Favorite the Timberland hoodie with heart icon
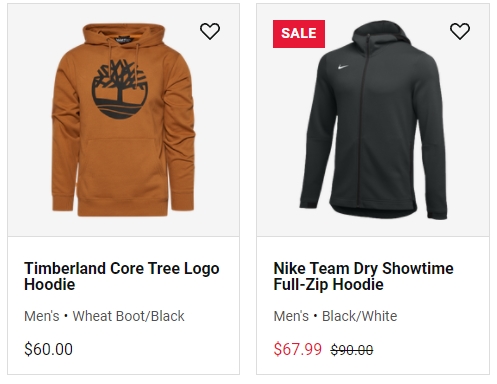This screenshot has width=497, height=384. [210, 31]
